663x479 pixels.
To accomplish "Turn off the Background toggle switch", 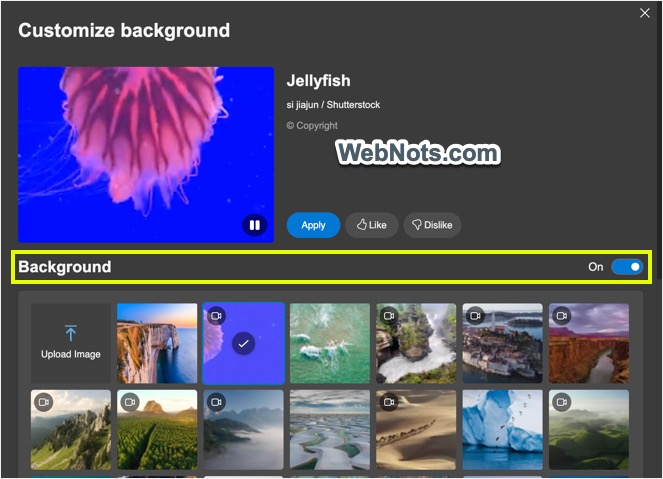I will [627, 267].
